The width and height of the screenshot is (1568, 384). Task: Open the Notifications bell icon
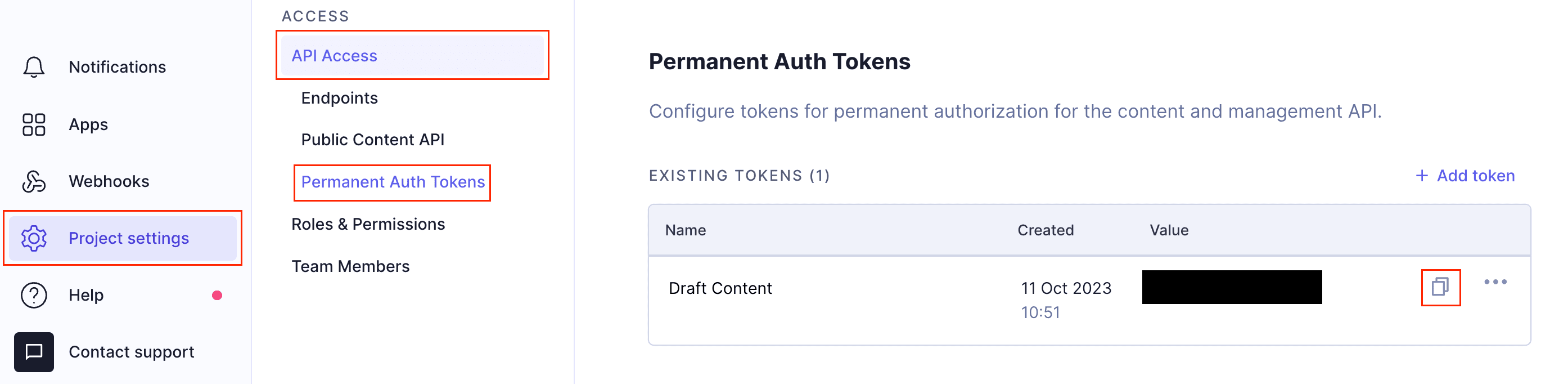(x=34, y=66)
